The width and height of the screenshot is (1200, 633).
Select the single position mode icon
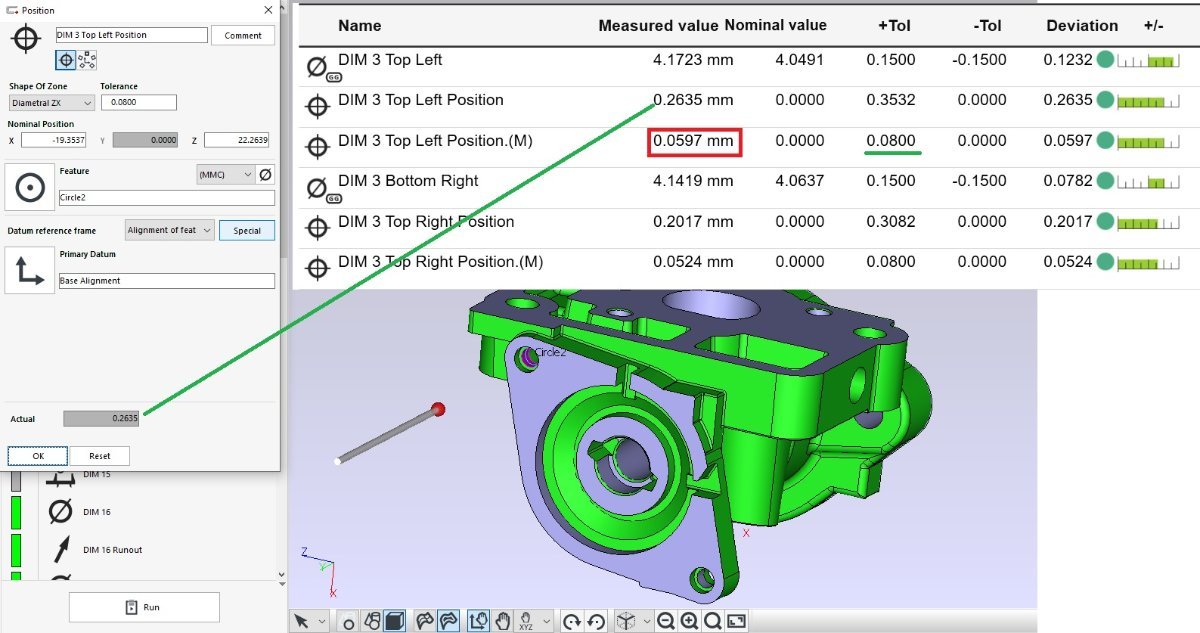66,60
